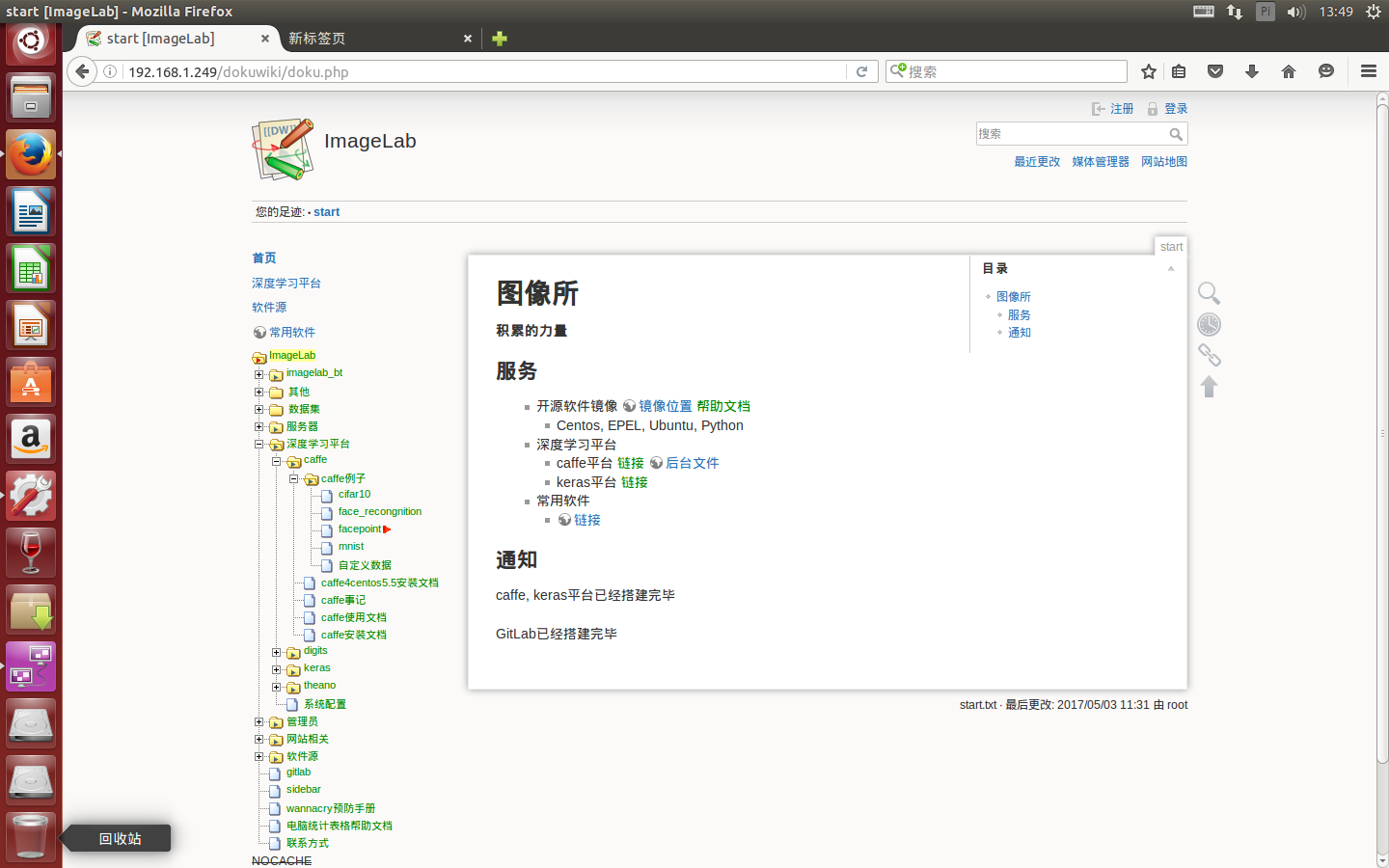This screenshot has height=868, width=1389.
Task: Go to Firefox home icon
Action: click(x=1289, y=71)
